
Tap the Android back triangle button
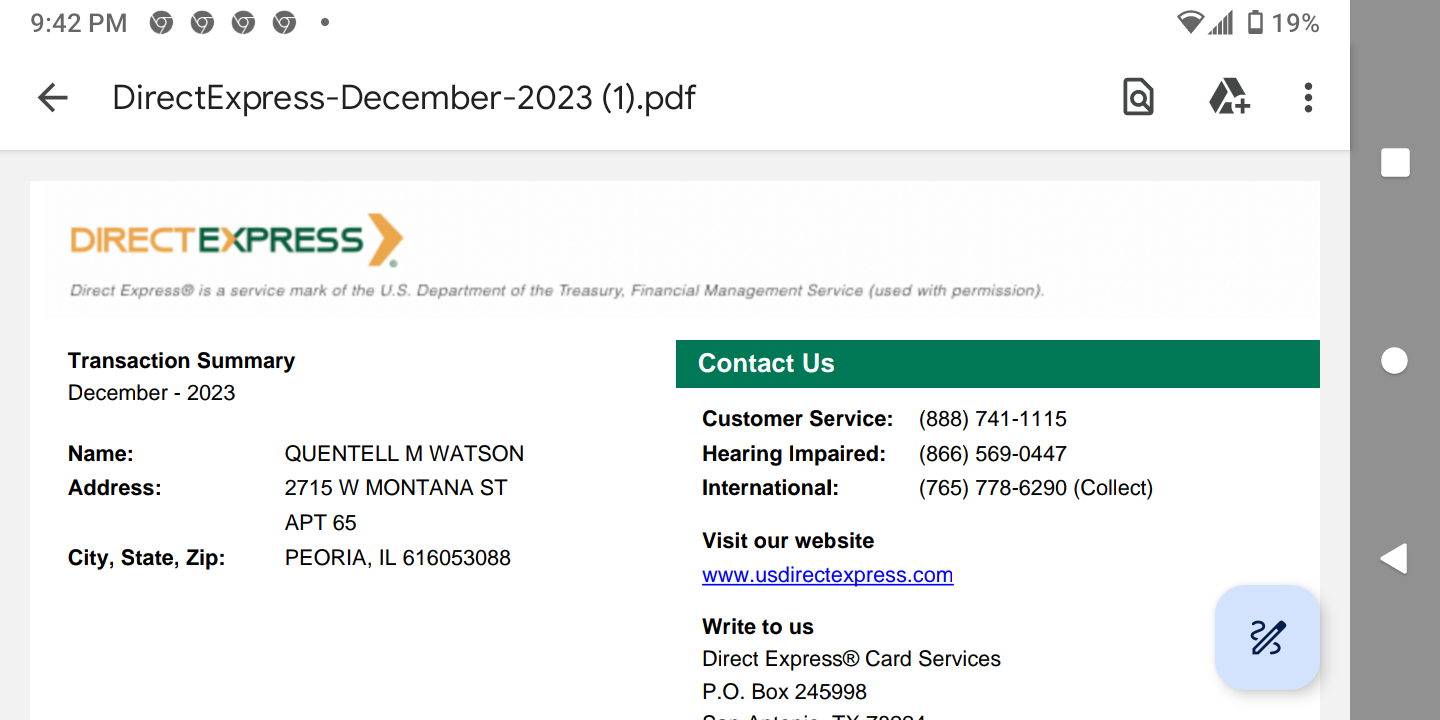click(1394, 558)
